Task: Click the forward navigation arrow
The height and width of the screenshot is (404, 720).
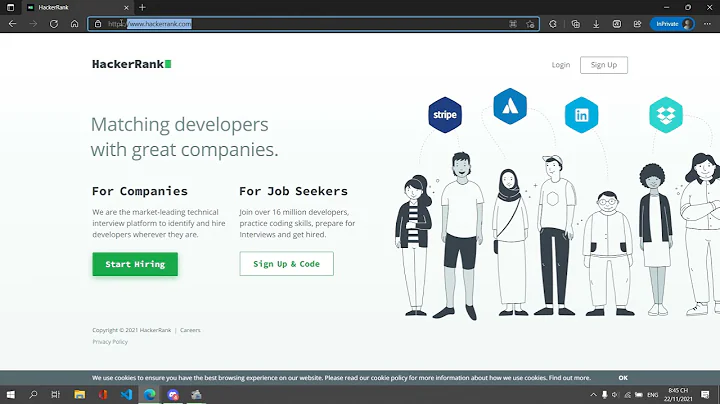Action: click(33, 24)
